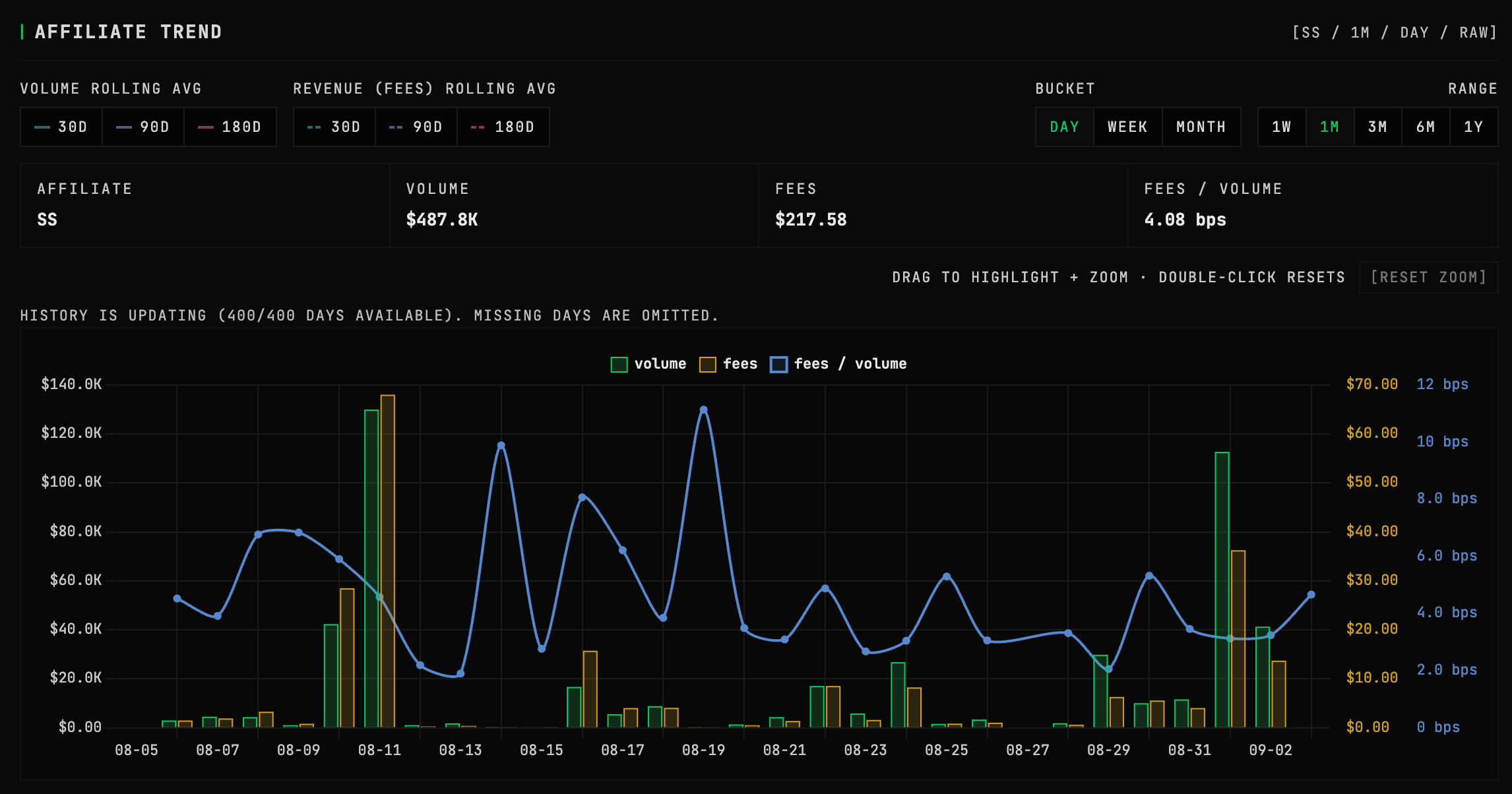
Task: Select the MONTH bucket
Action: (x=1201, y=127)
